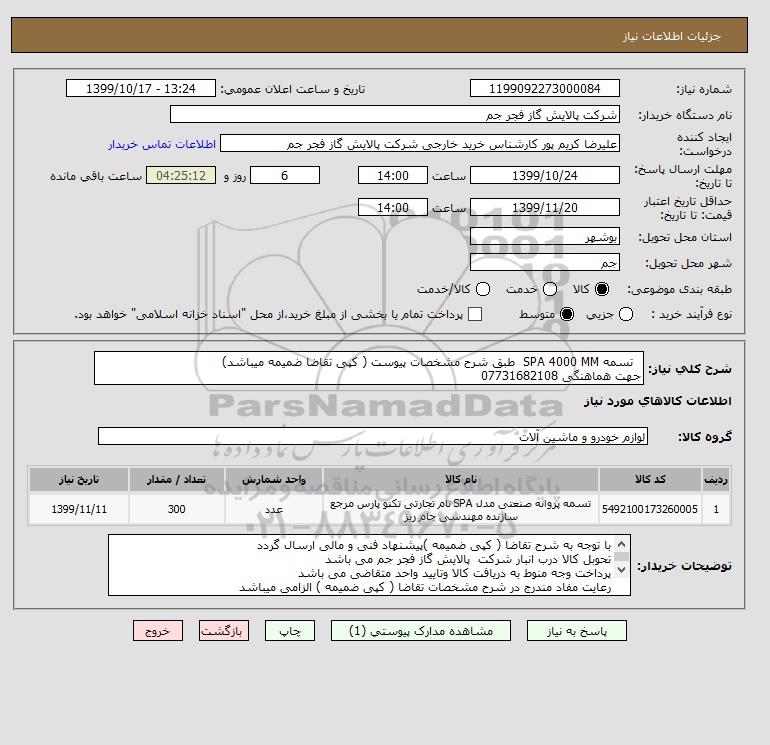Click the ردیف column header
Screen dimensions: 770x745
716,480
